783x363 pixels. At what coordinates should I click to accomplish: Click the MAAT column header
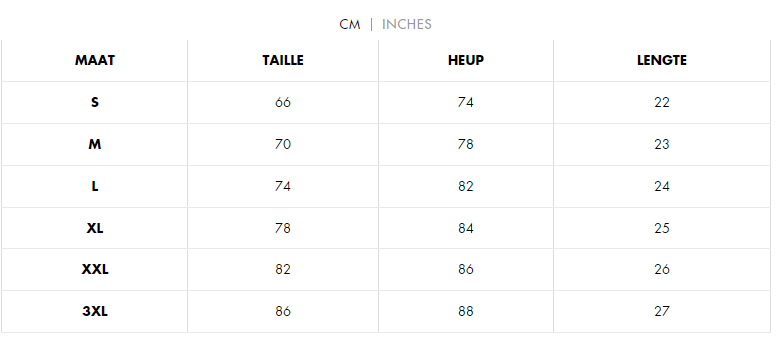95,60
